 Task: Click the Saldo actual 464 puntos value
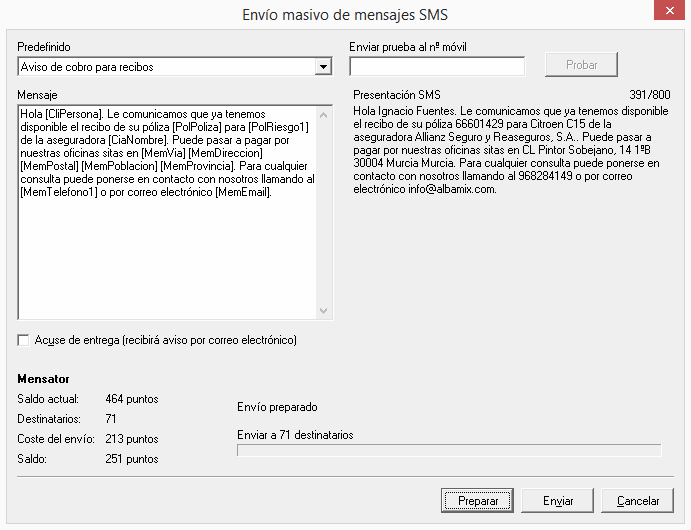click(132, 399)
